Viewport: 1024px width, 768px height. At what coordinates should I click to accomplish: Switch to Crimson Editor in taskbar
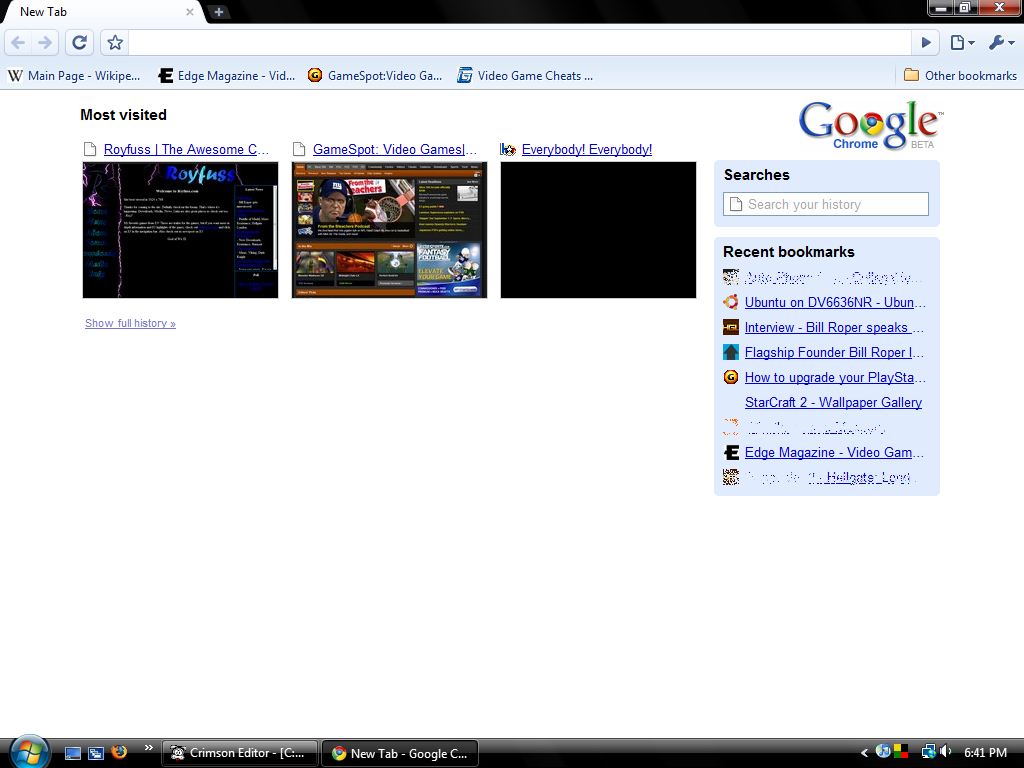coord(240,753)
